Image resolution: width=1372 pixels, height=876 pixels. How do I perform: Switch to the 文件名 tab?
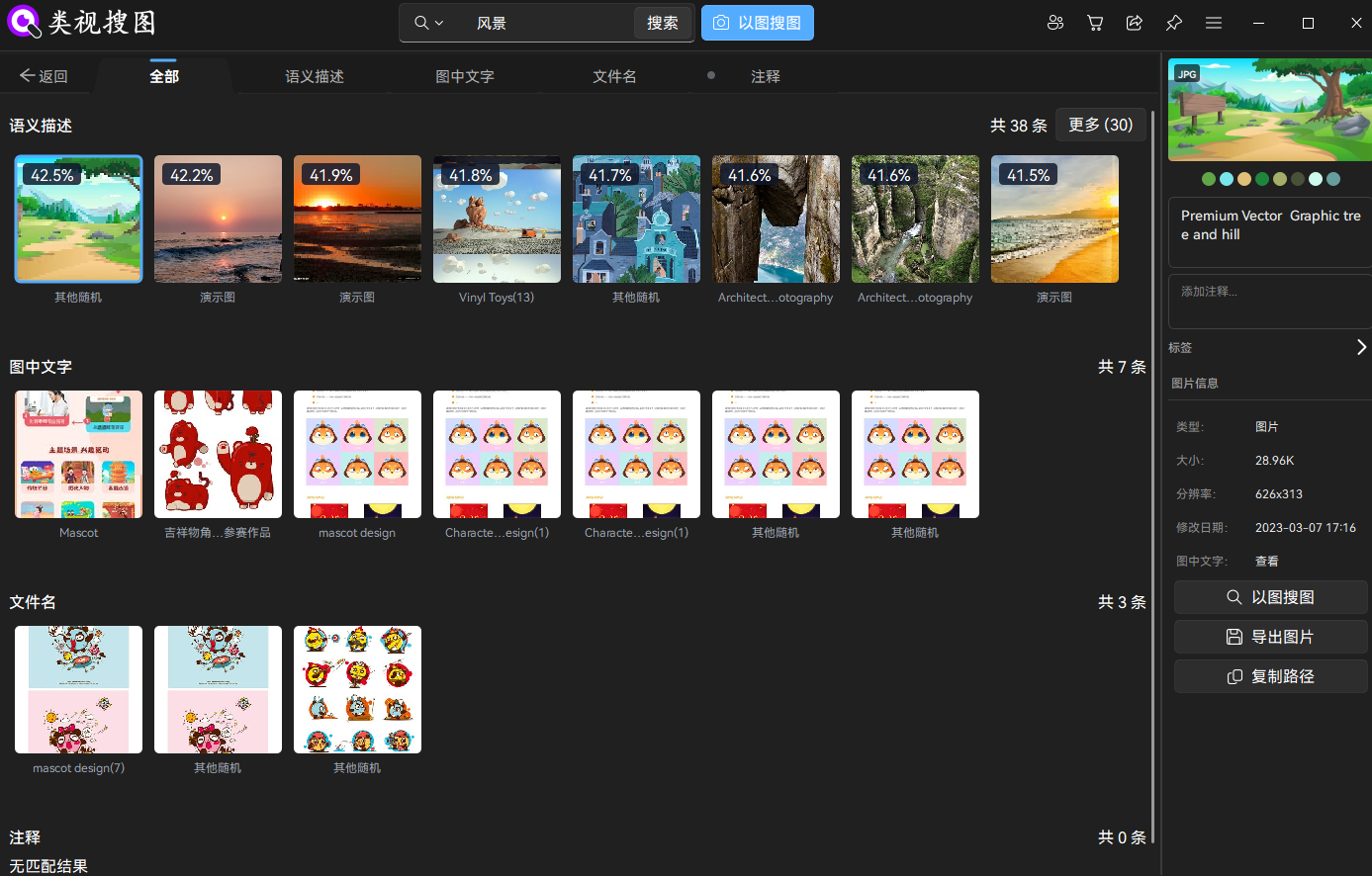pos(614,76)
